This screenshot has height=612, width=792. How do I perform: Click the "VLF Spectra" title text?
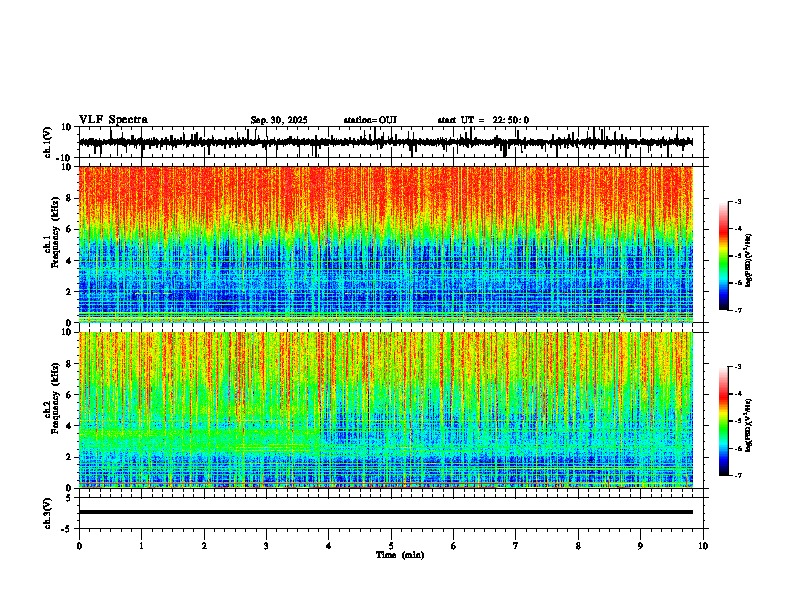[113, 120]
